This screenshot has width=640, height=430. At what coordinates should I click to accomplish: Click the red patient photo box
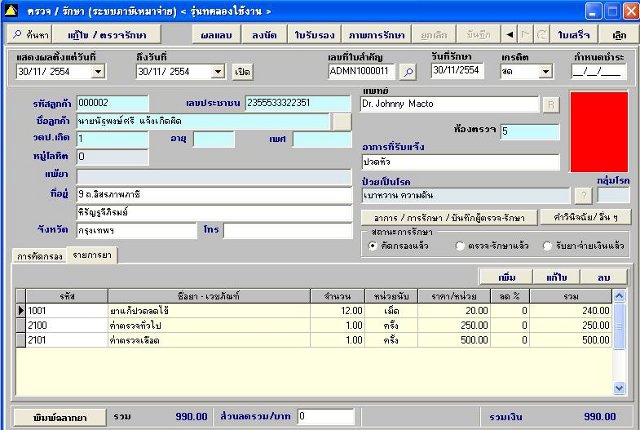[600, 131]
